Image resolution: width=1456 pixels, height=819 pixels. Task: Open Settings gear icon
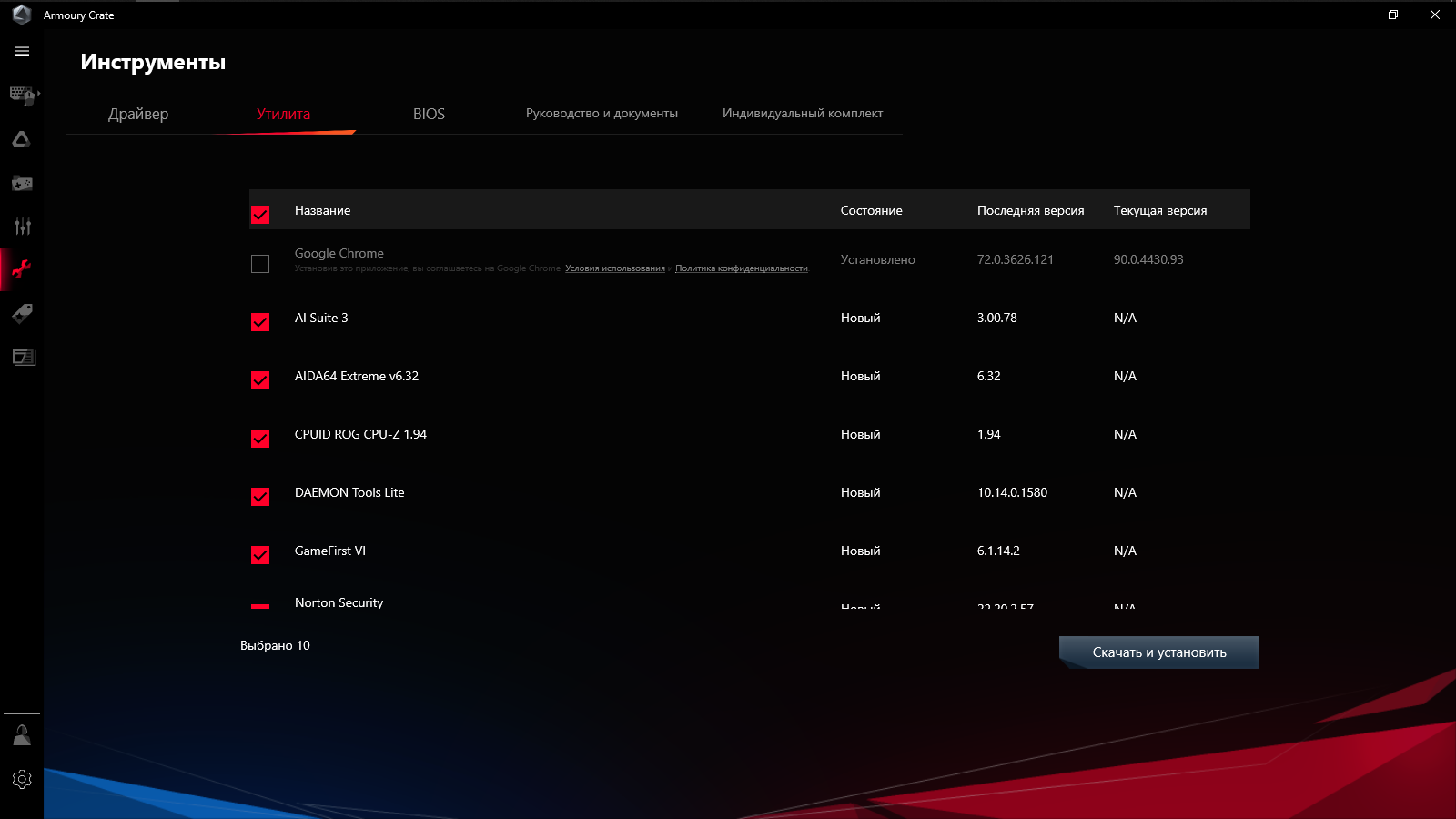pyautogui.click(x=22, y=779)
